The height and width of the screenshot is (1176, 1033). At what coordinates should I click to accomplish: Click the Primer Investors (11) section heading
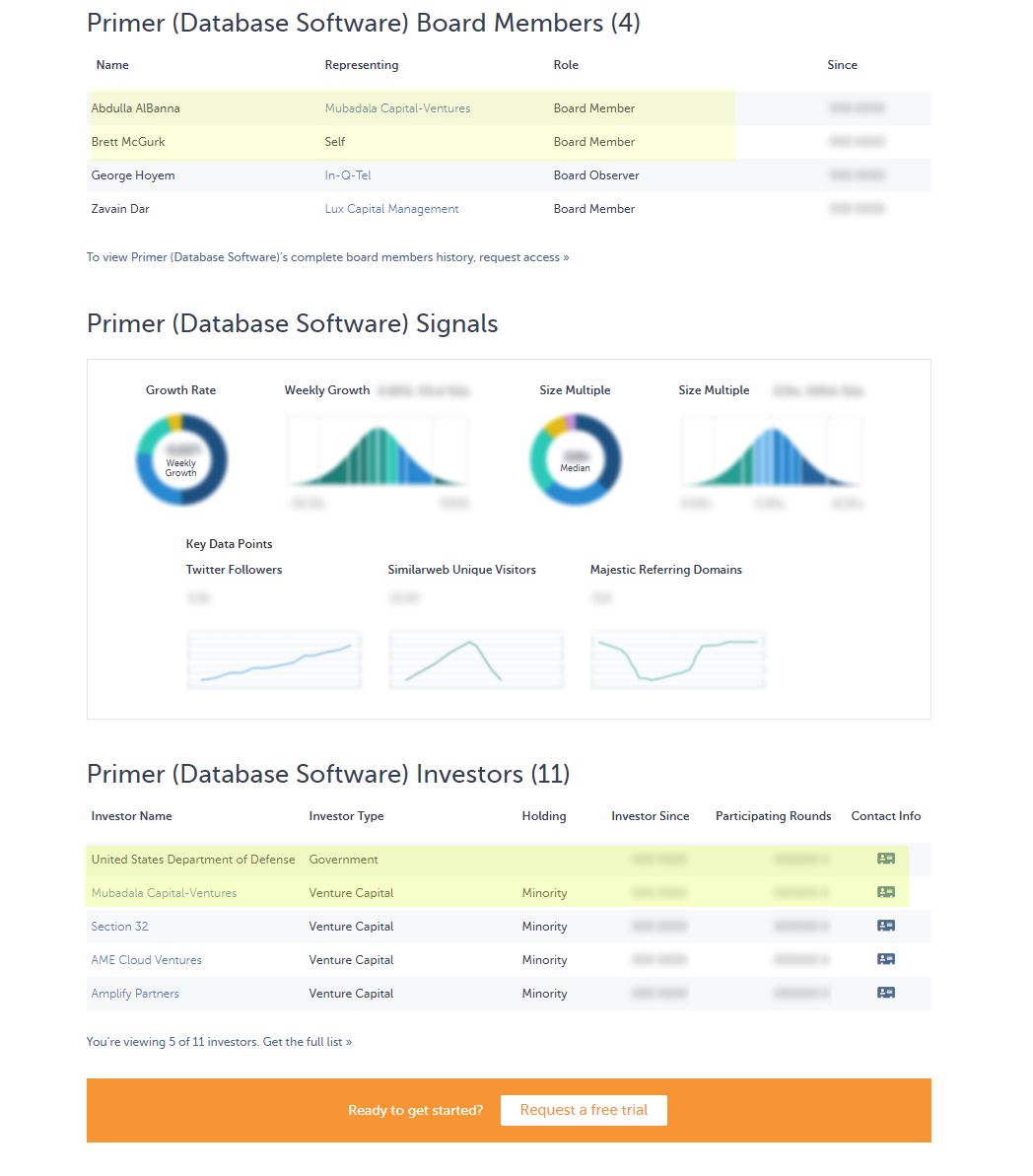(328, 774)
